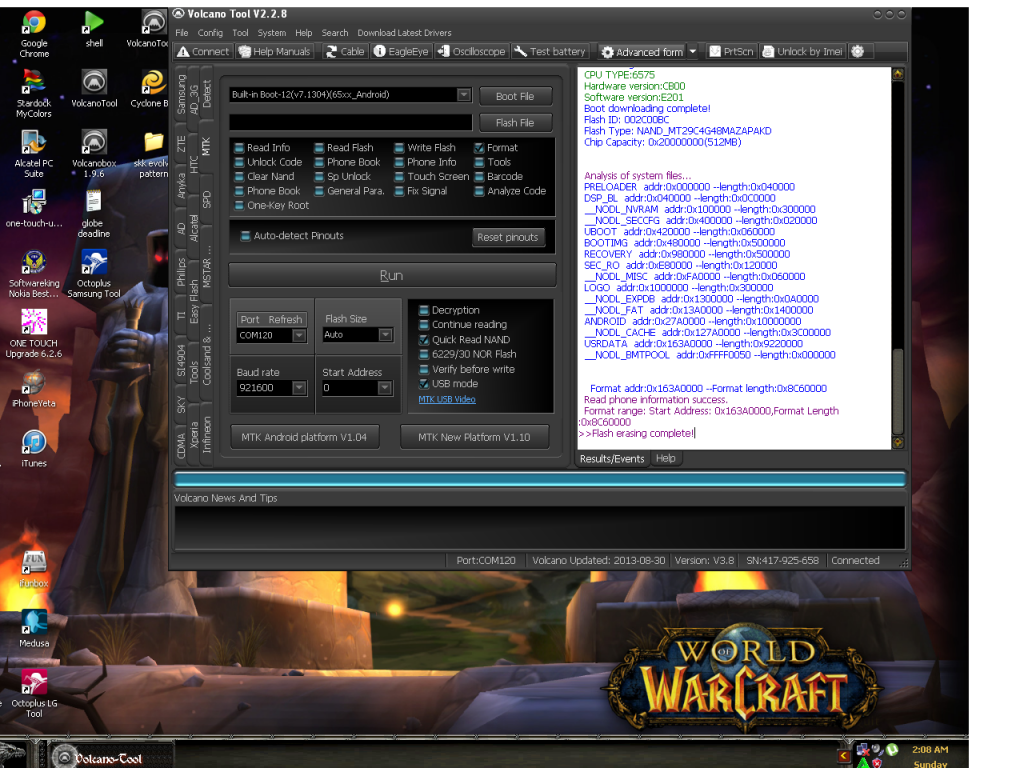Select the One-Key Root option

pyautogui.click(x=272, y=205)
